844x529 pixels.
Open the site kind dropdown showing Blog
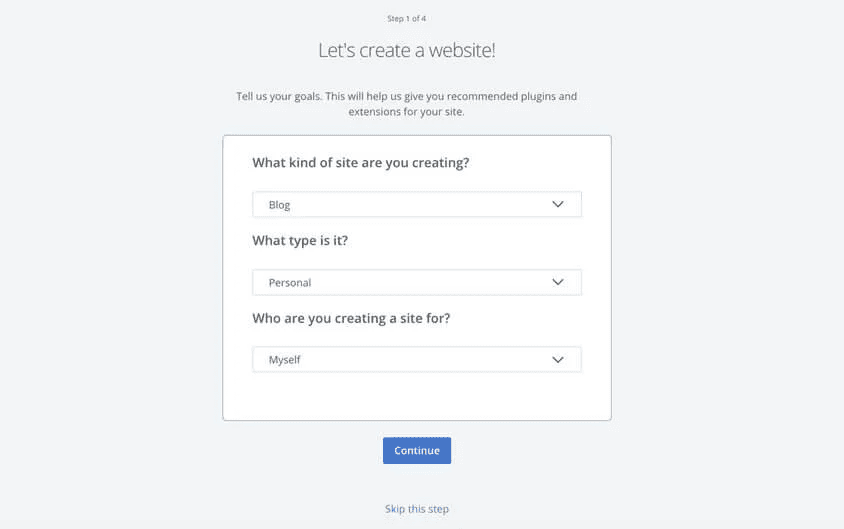(417, 204)
